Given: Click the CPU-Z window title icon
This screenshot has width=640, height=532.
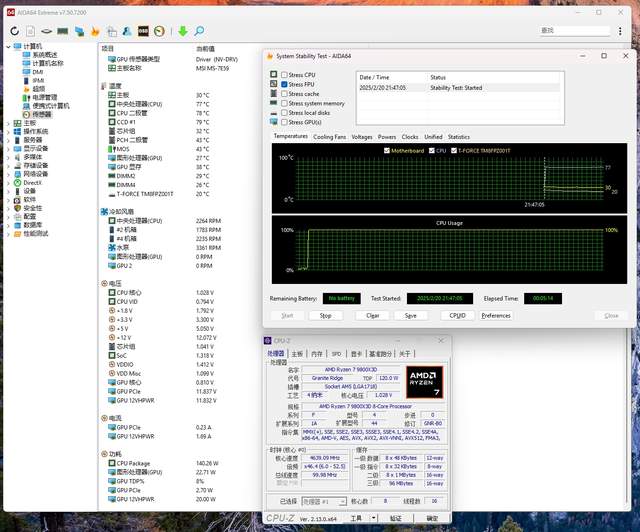Looking at the screenshot, I should 268,341.
